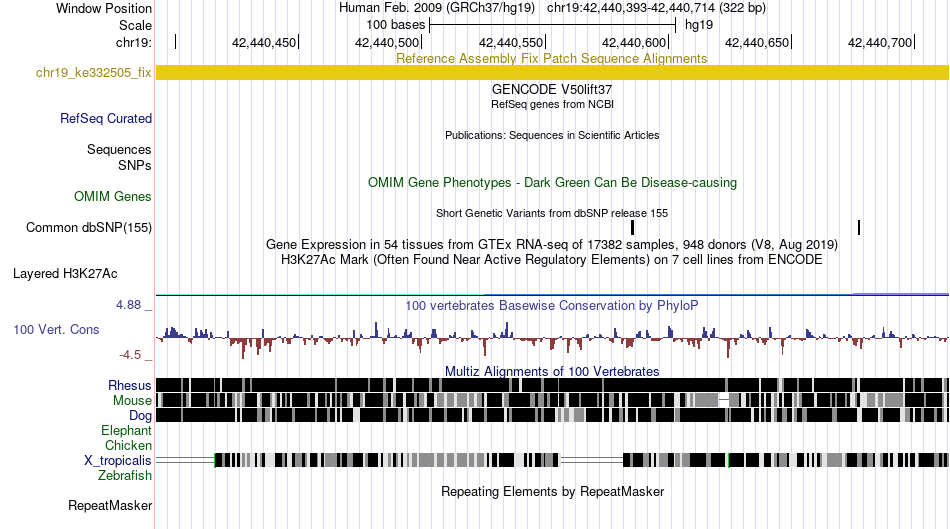Screen dimensions: 950x529
Task: Click the chr19_ke332505_fix track label
Action: point(93,73)
